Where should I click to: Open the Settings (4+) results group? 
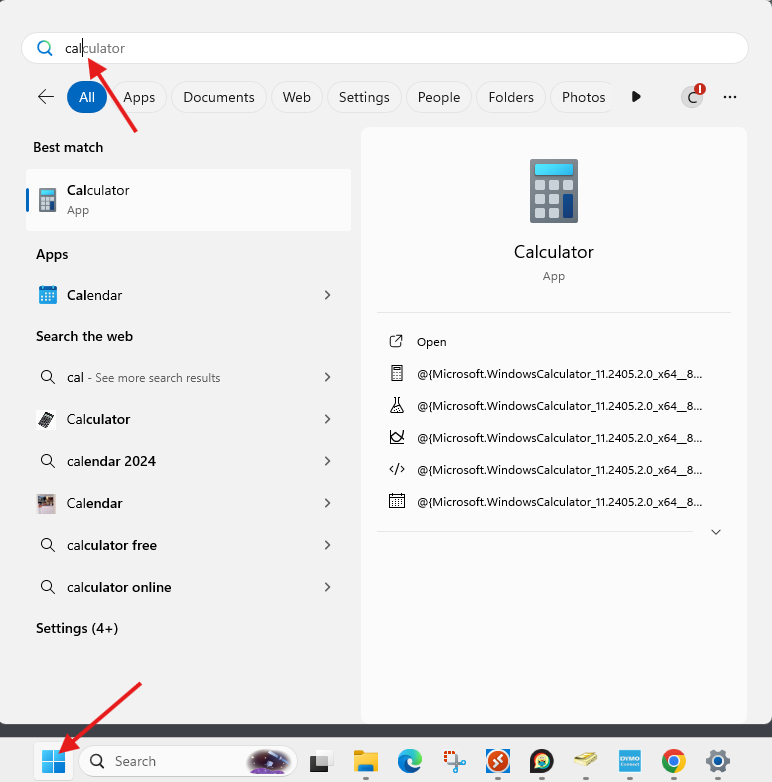77,628
